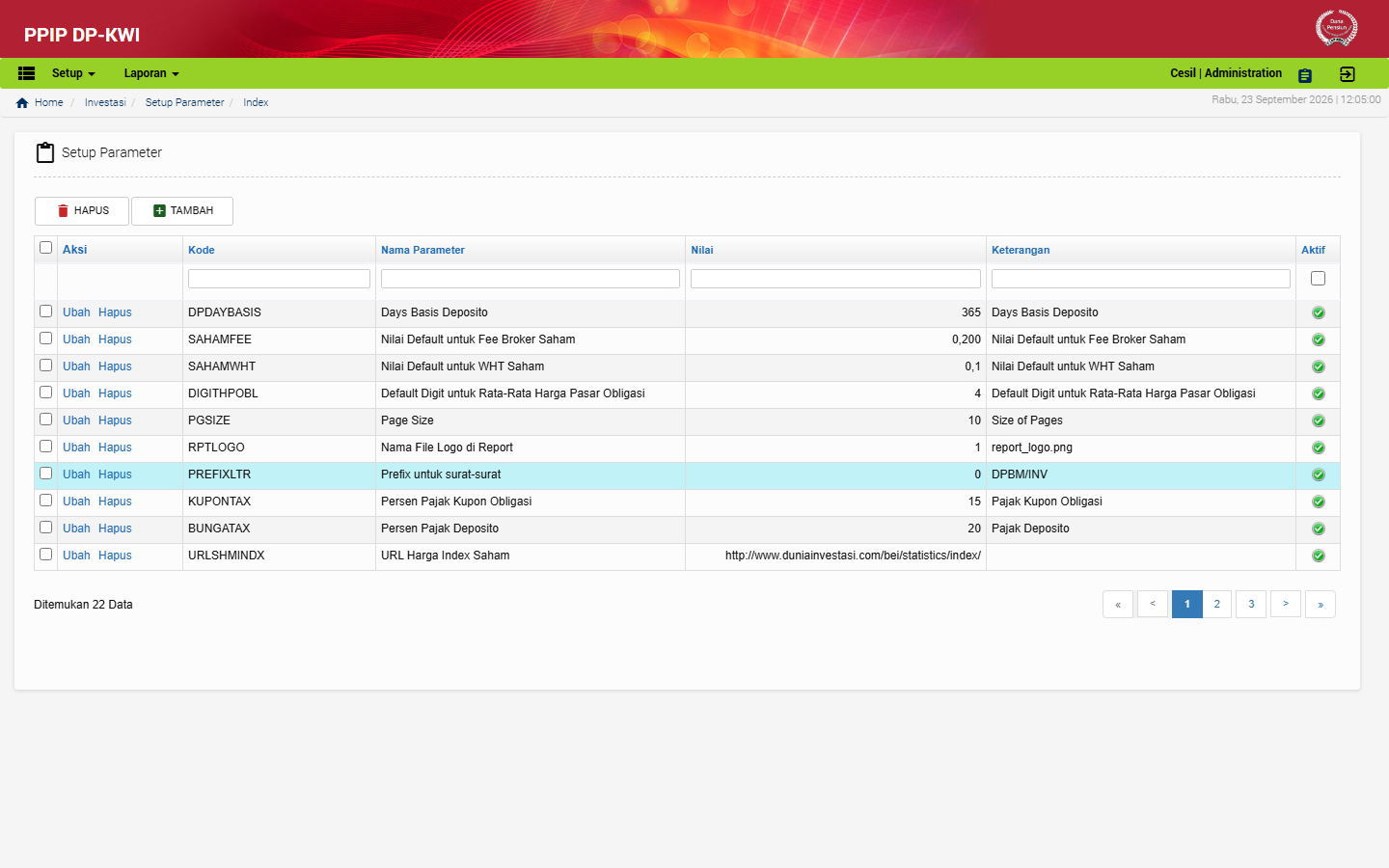Select the RPTLOGO row checkbox
1389x868 pixels.
point(45,447)
